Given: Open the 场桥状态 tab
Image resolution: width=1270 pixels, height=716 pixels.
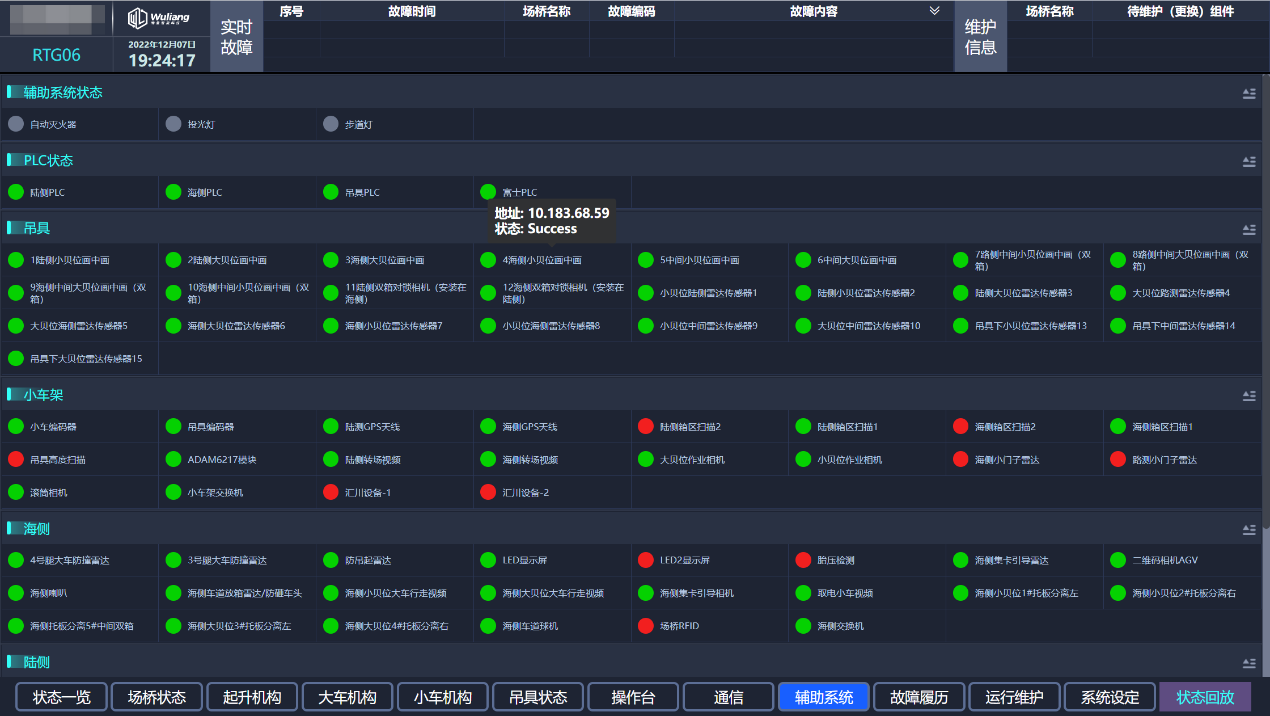Looking at the screenshot, I should pyautogui.click(x=157, y=697).
